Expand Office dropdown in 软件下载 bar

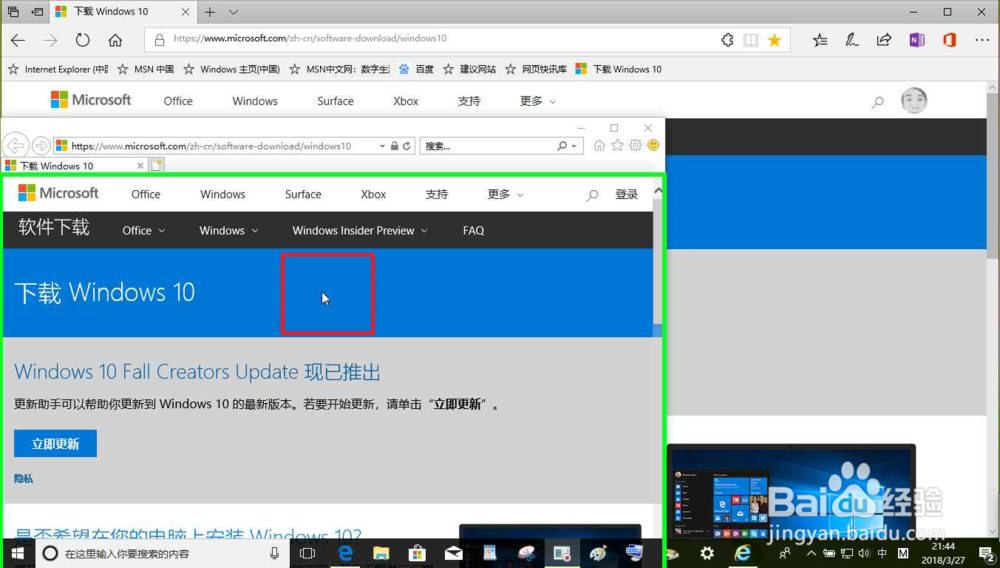point(143,231)
